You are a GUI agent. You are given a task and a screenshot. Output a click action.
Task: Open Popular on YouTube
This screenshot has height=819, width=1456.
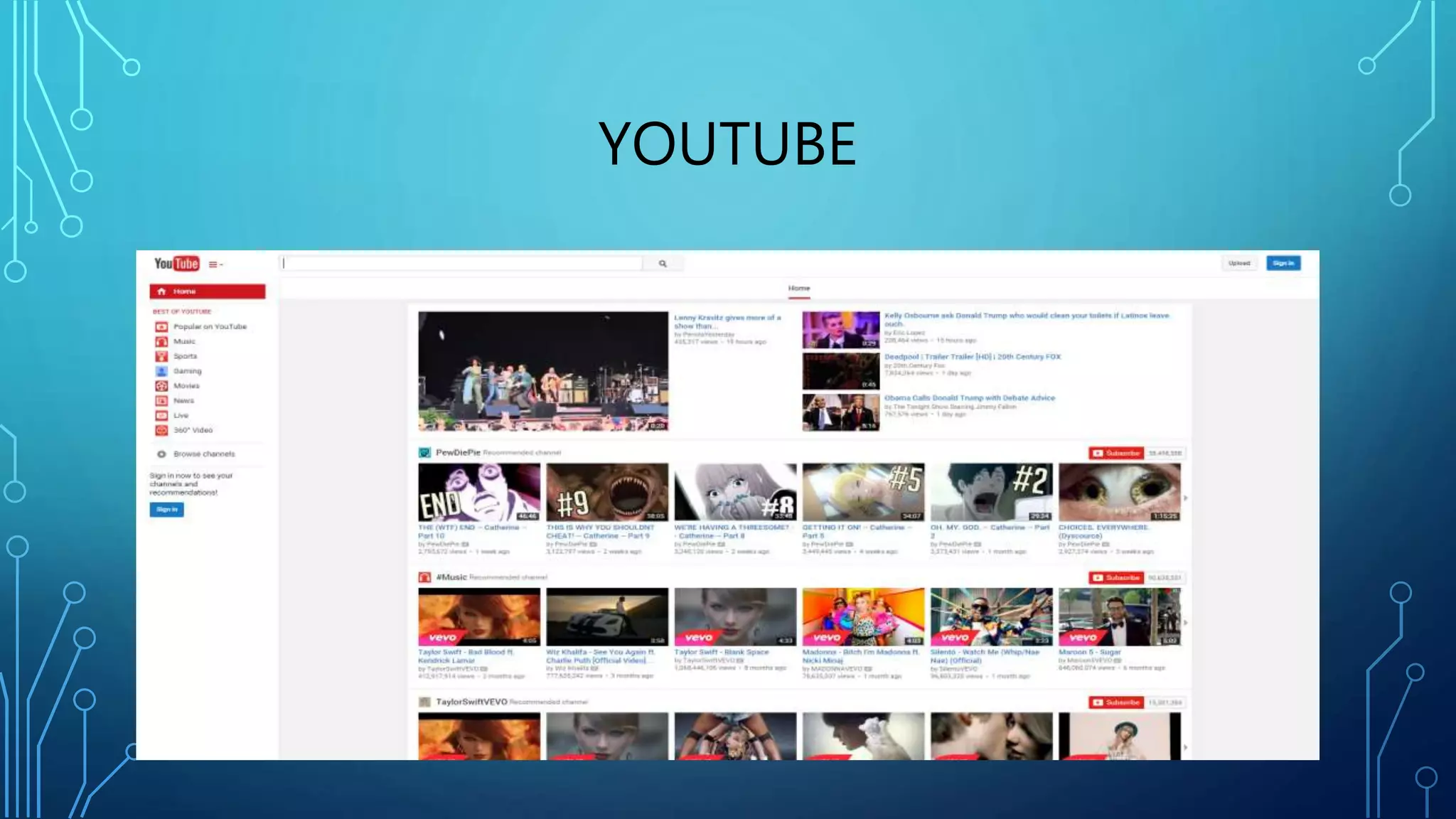pyautogui.click(x=201, y=327)
